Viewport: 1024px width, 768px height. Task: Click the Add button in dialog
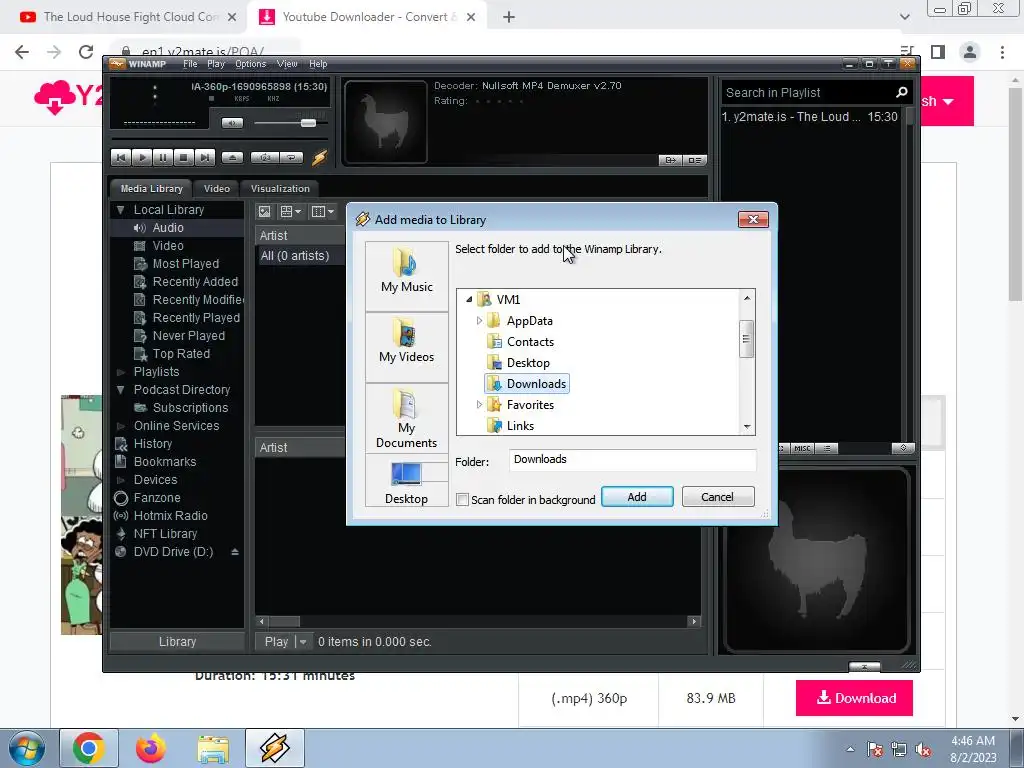(x=637, y=497)
